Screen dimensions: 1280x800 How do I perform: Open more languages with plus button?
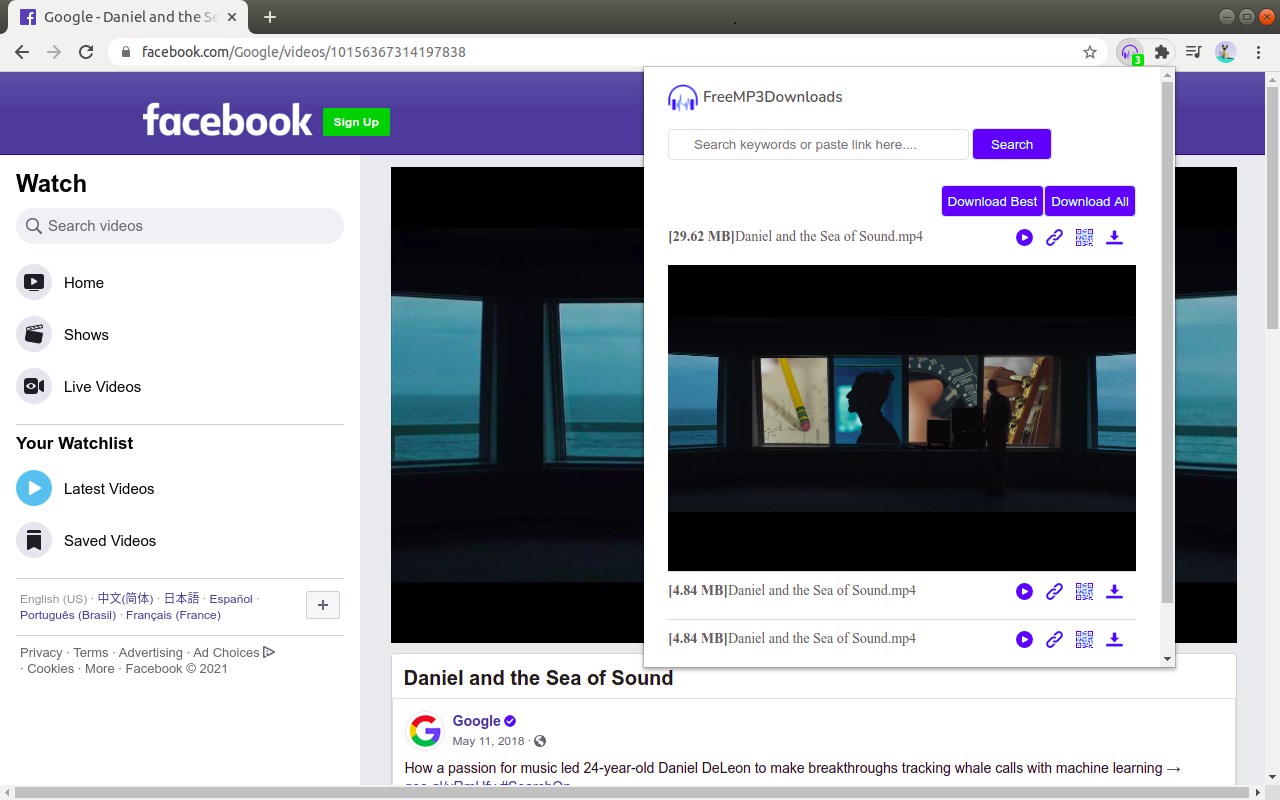pyautogui.click(x=323, y=605)
